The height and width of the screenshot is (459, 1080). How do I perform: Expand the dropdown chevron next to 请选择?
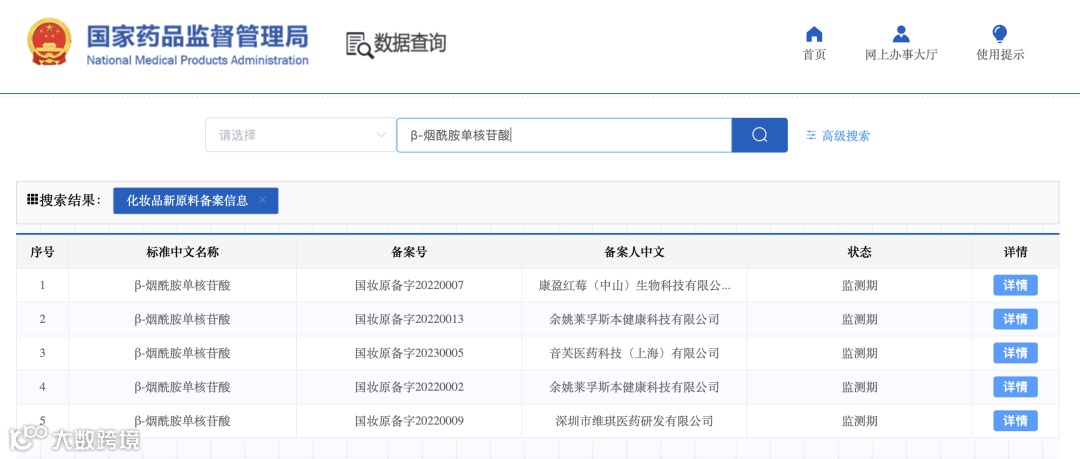(381, 135)
